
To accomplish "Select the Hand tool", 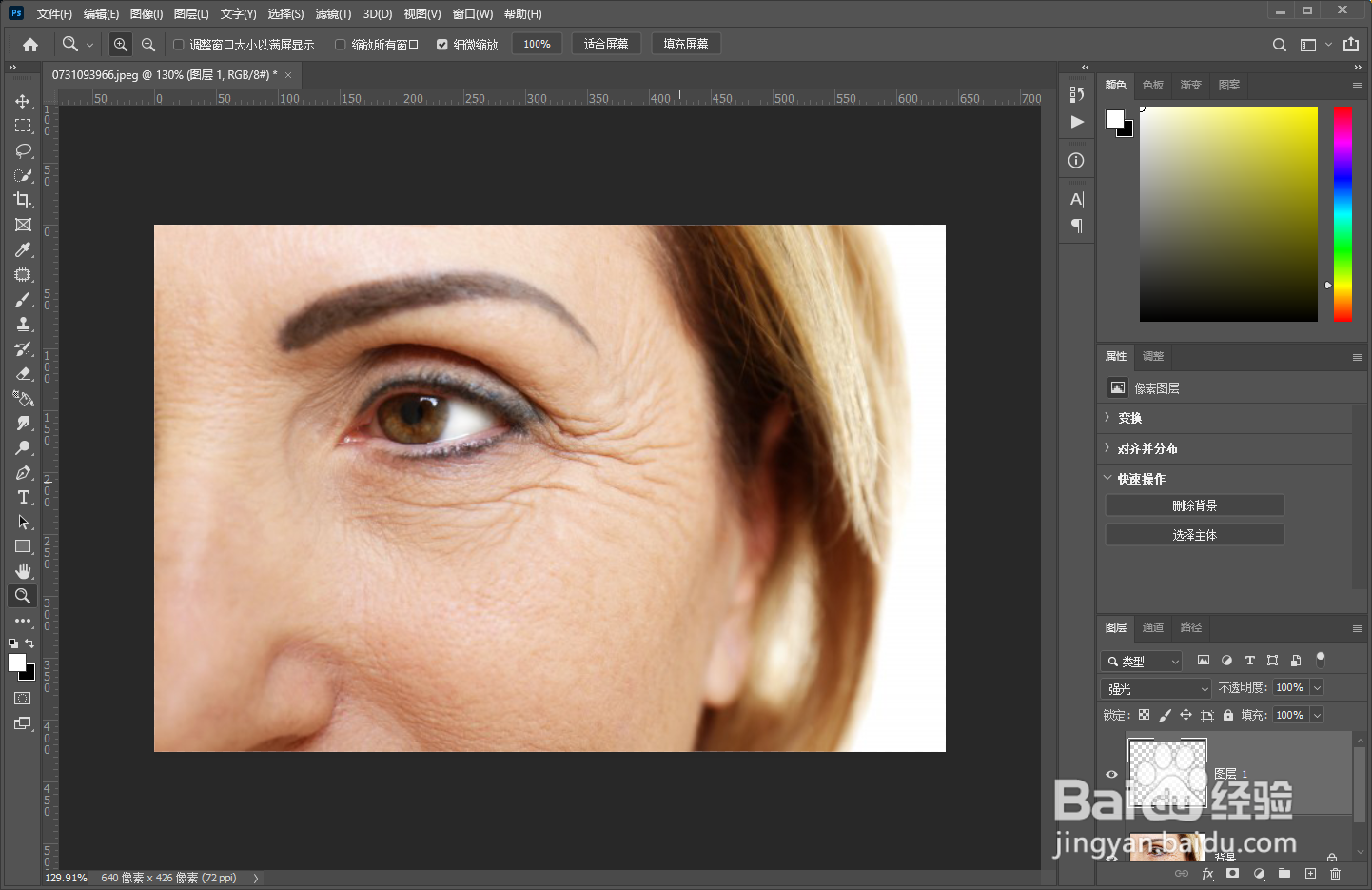I will 23,571.
